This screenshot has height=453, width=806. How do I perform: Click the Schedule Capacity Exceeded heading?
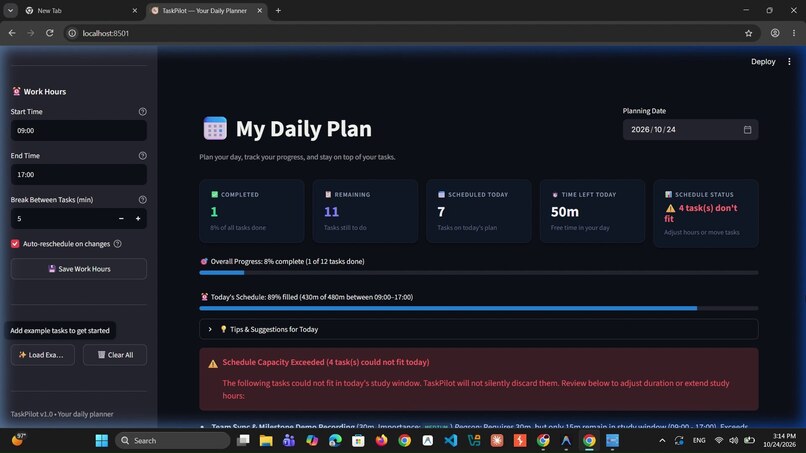coord(326,362)
